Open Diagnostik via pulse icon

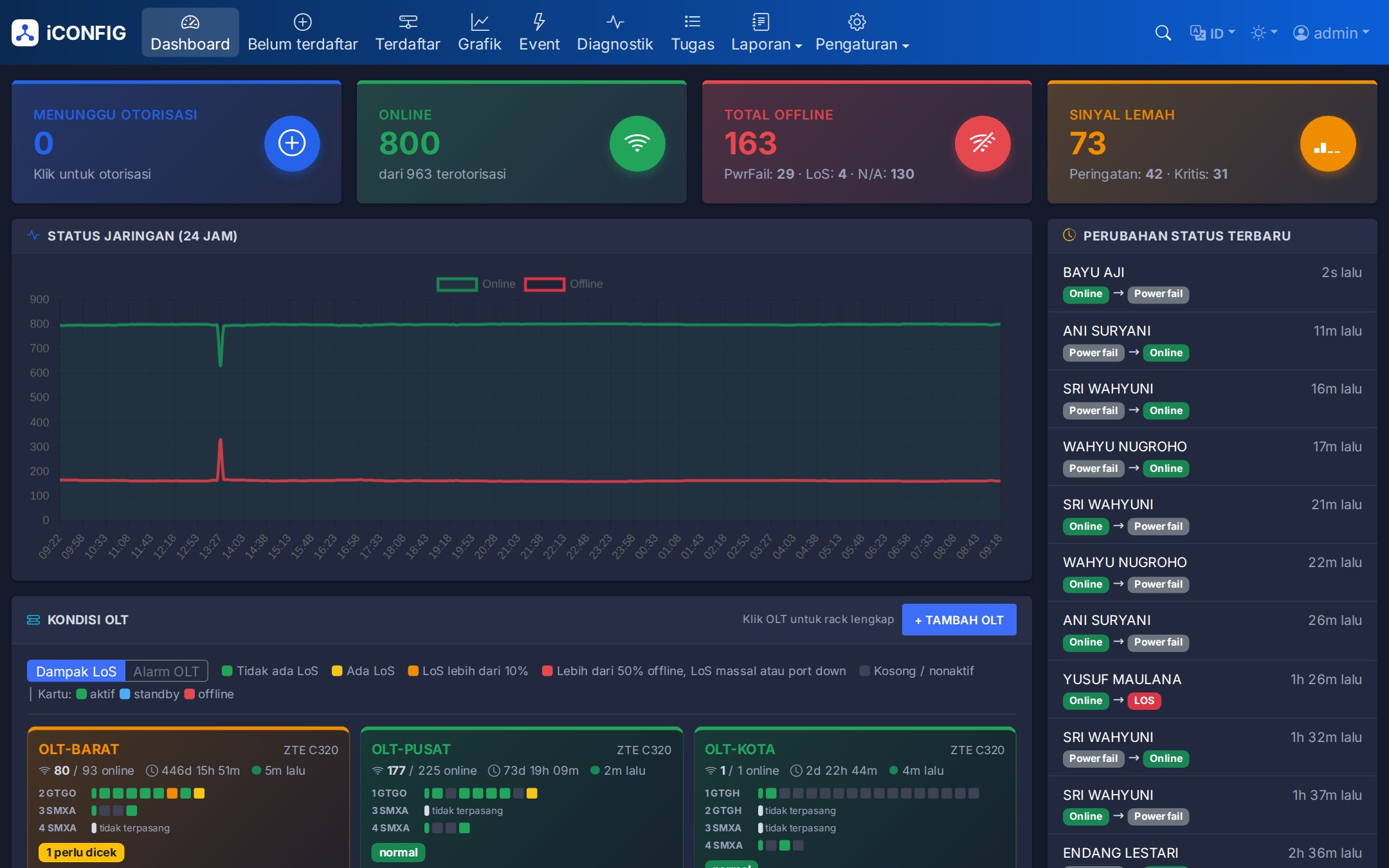pyautogui.click(x=615, y=22)
